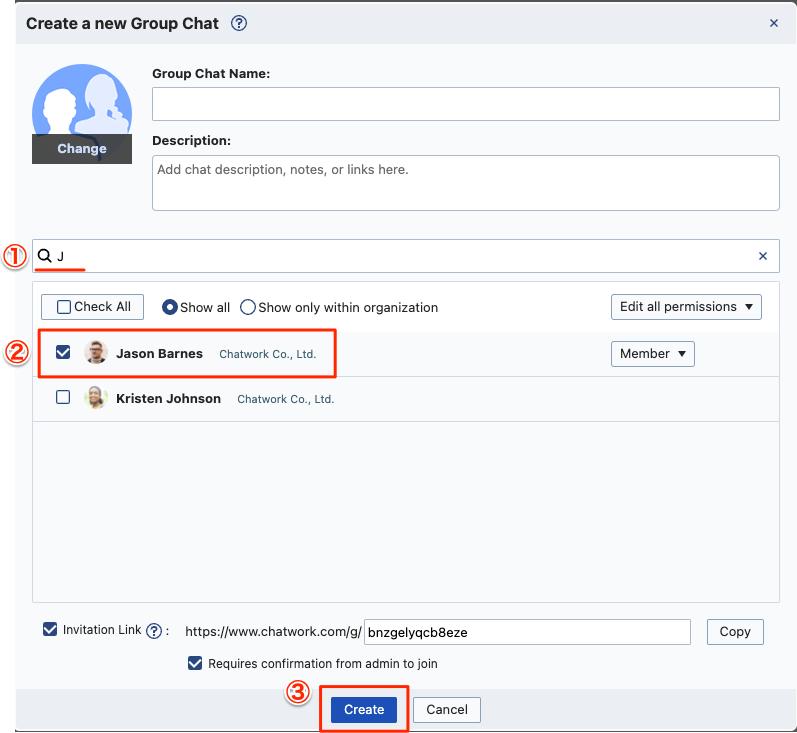Screen dimensions: 797x733
Task: Close the Create Group Chat dialog
Action: point(774,23)
